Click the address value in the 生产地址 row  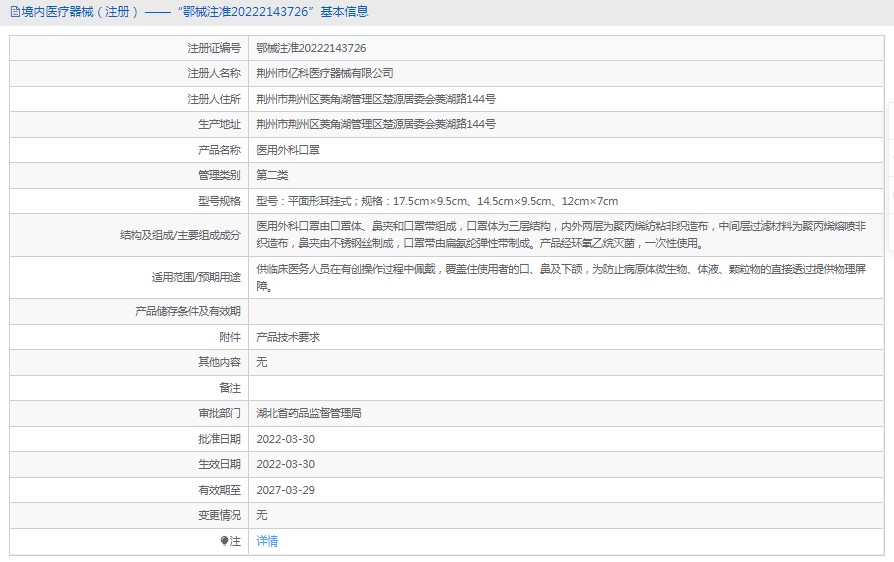tap(376, 124)
